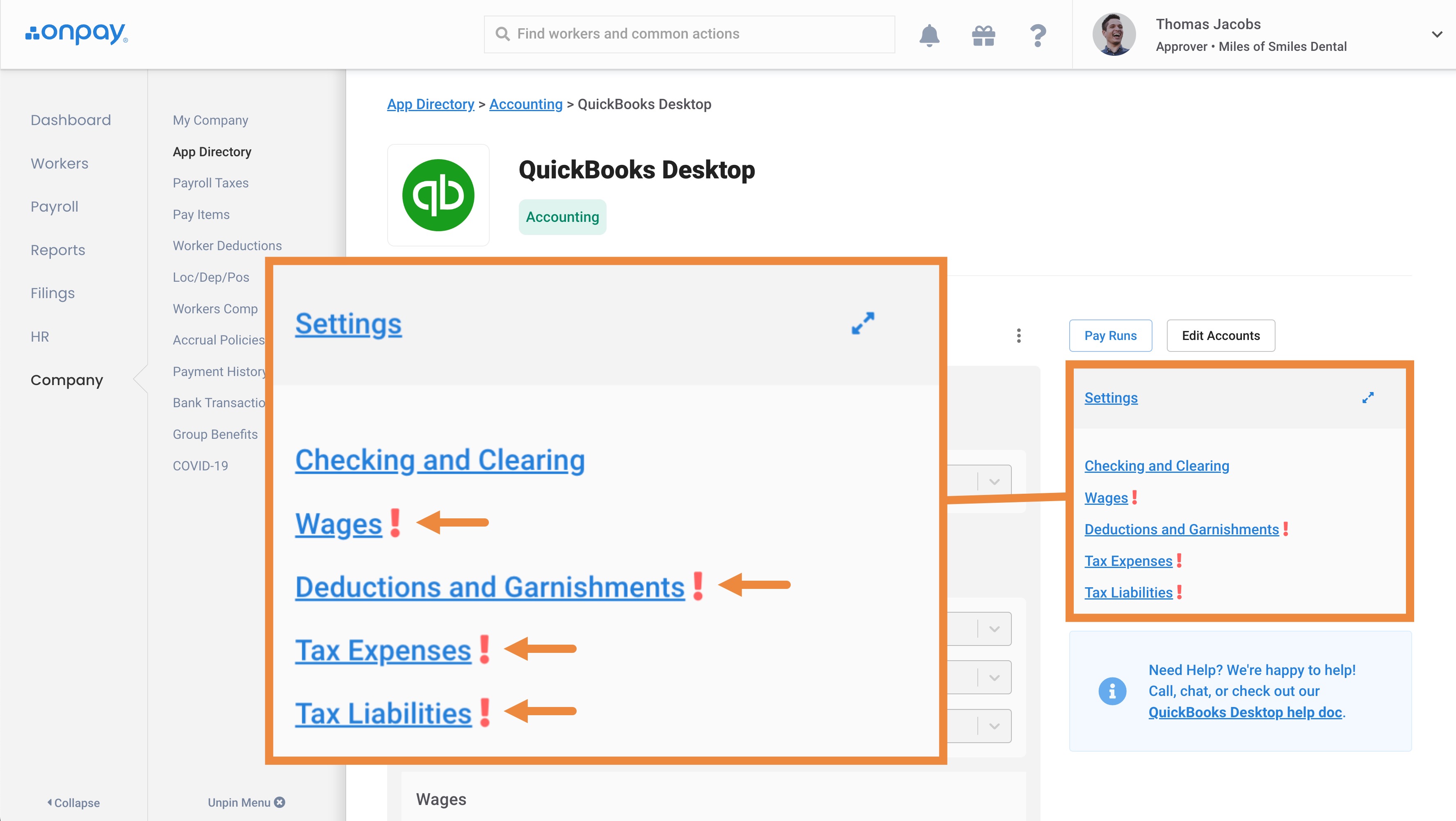Click the QuickBooks Desktop logo tile
The height and width of the screenshot is (821, 1456).
[438, 195]
